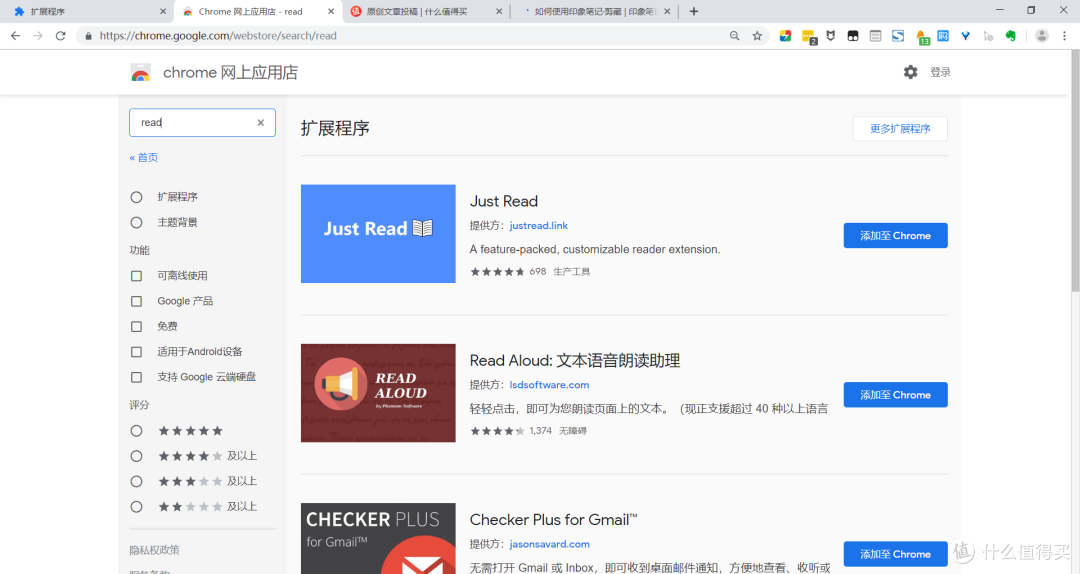Open the Evernote elephant clipper extension

1011,36
